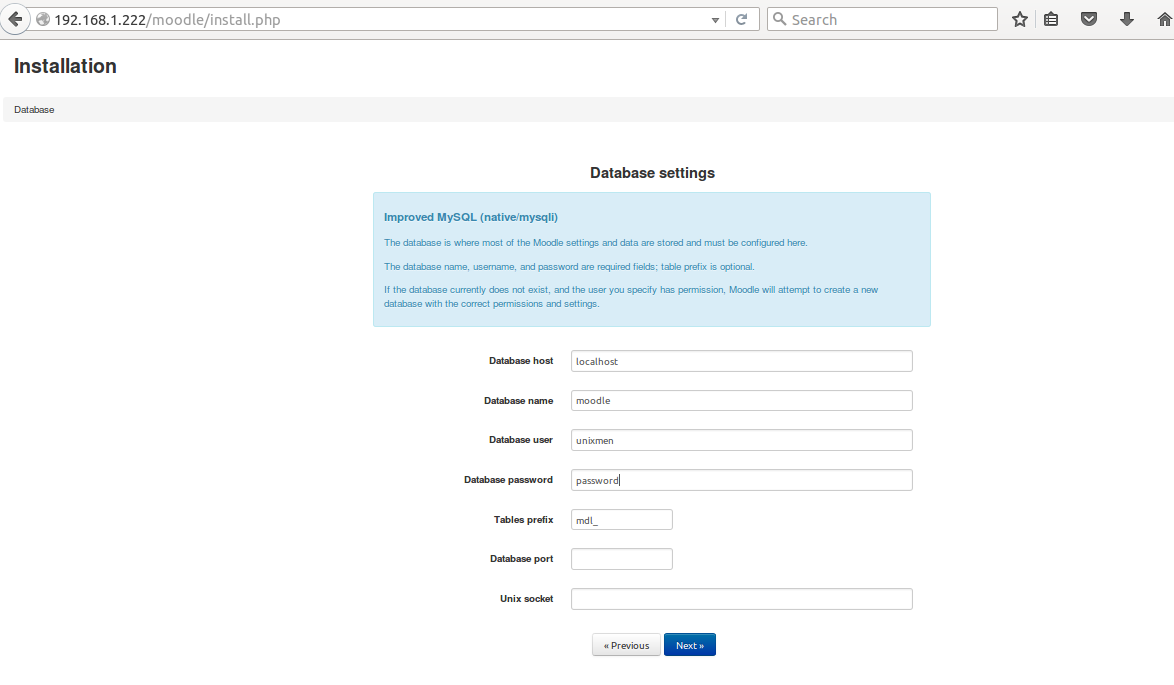The height and width of the screenshot is (685, 1174).
Task: Click the Database password label
Action: (x=508, y=480)
